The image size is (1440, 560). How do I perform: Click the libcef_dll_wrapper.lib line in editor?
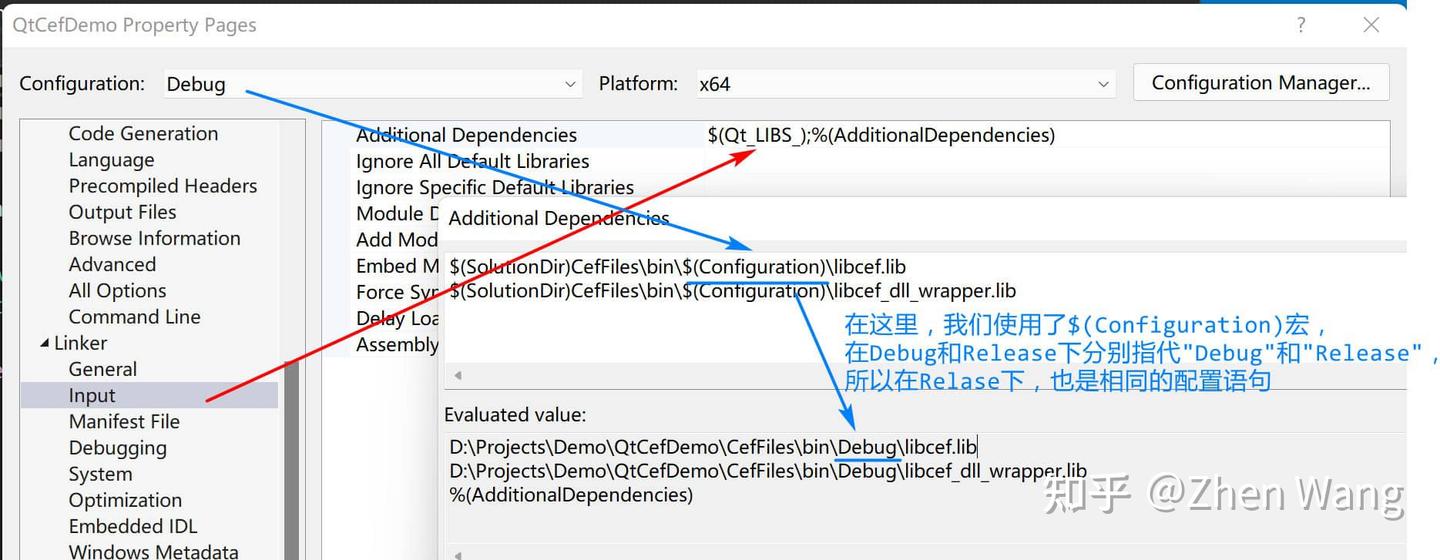pyautogui.click(x=732, y=291)
